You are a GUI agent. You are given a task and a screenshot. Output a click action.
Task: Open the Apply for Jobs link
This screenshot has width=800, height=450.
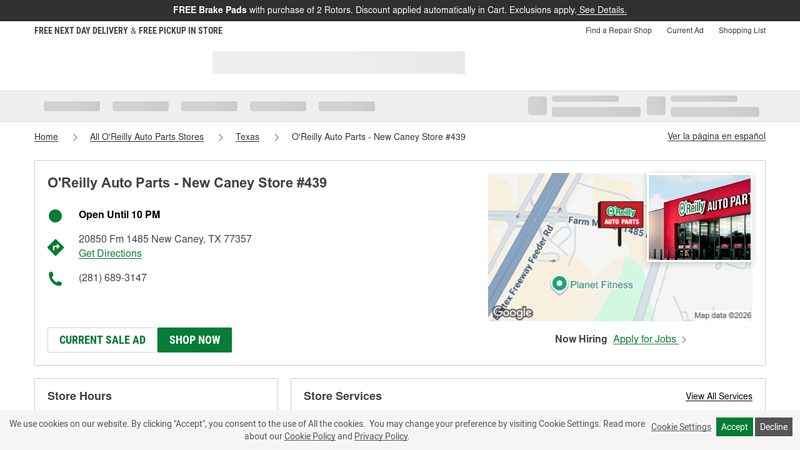644,339
